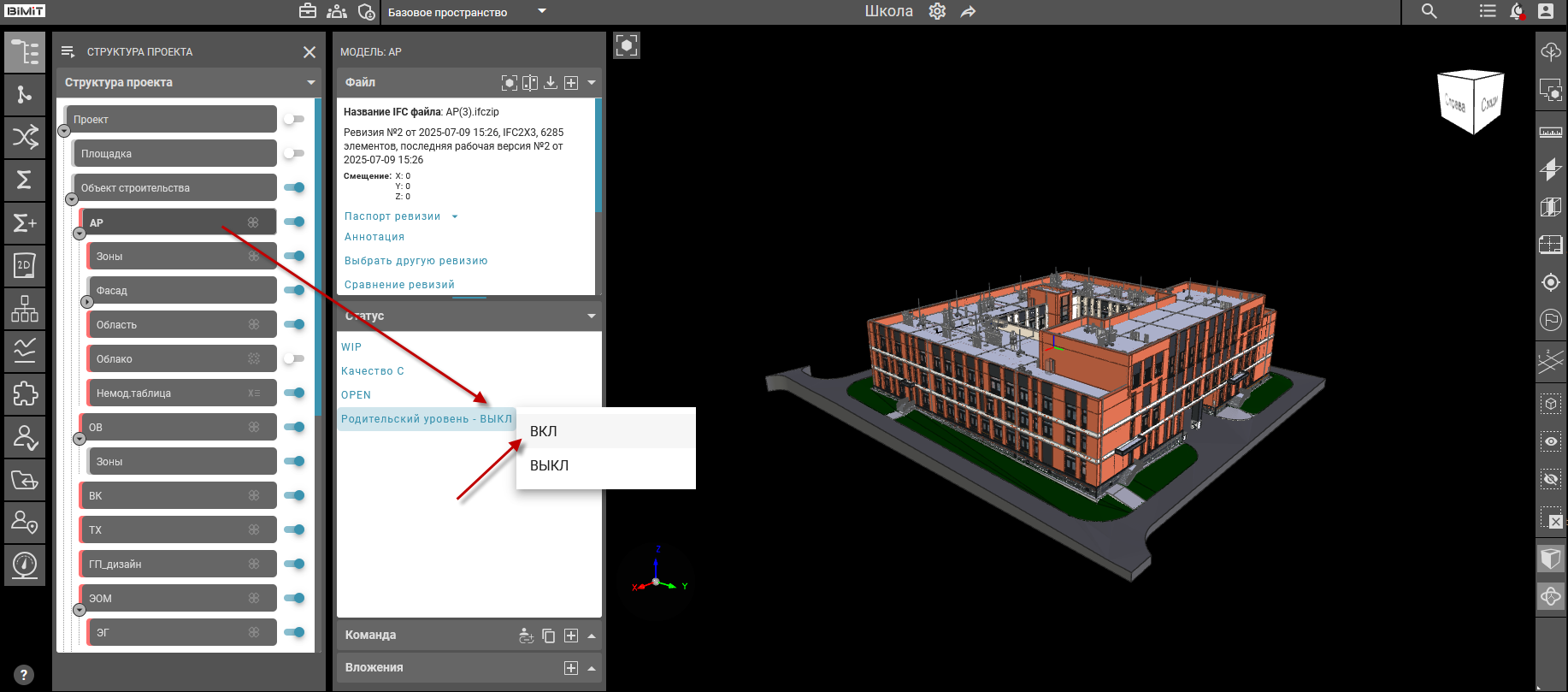The width and height of the screenshot is (1568, 692).
Task: Turn off the Фасад toggle switch
Action: tap(294, 290)
